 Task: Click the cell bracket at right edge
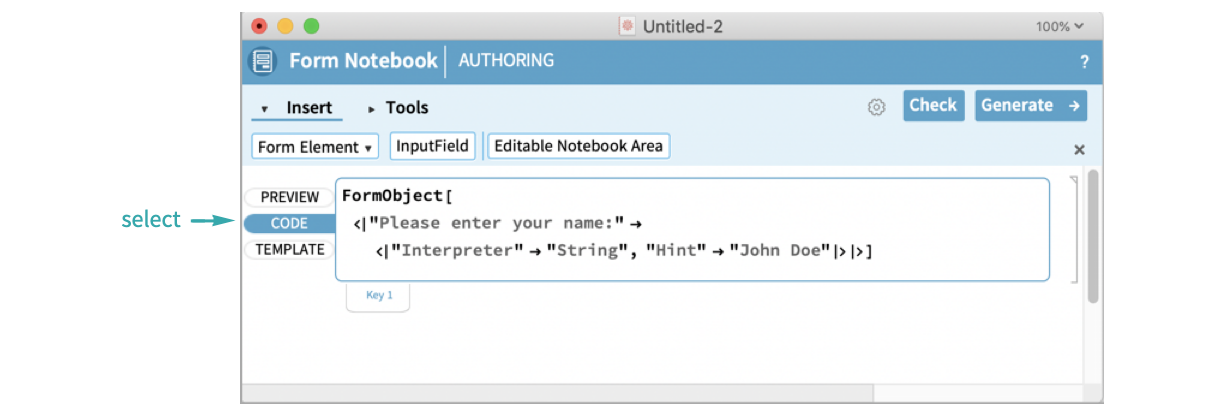coord(1075,230)
